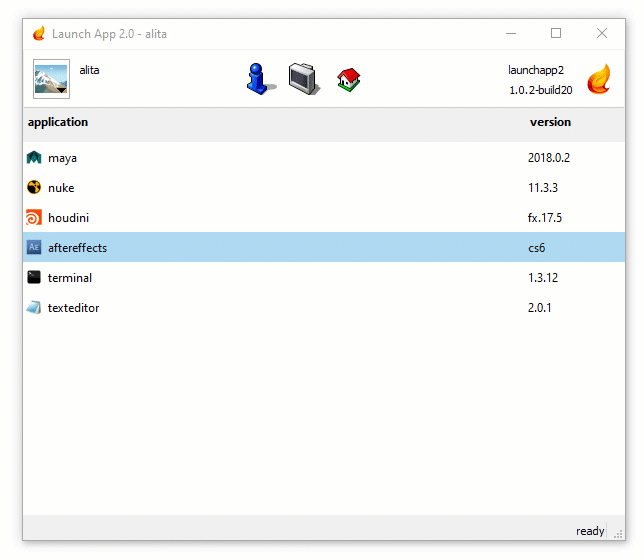Minimize the Launch App window
The height and width of the screenshot is (560, 644).
click(x=511, y=33)
